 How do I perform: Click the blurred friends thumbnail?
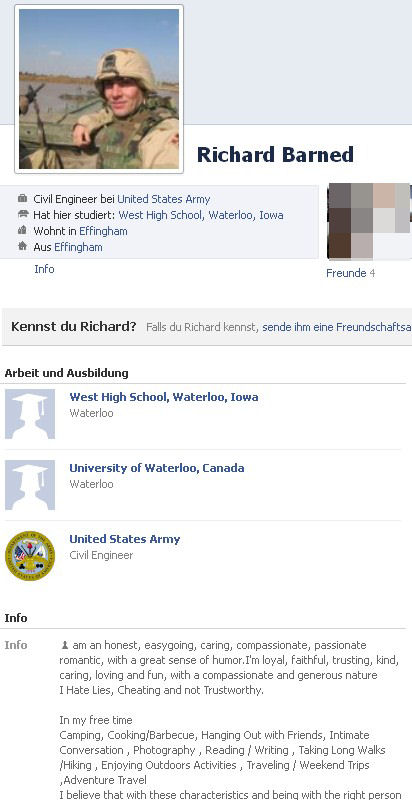click(369, 221)
